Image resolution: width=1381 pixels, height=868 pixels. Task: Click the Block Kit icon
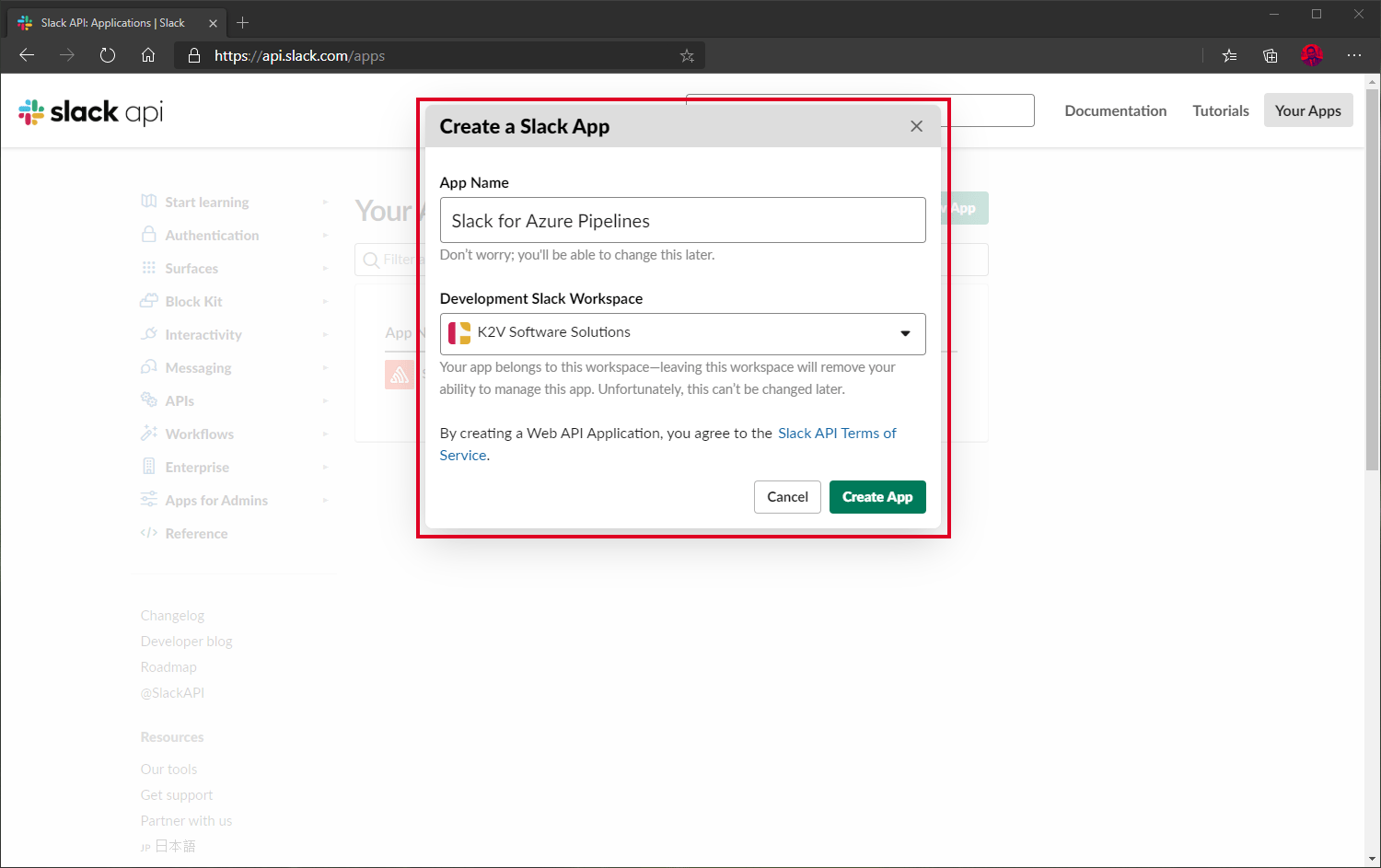point(148,301)
